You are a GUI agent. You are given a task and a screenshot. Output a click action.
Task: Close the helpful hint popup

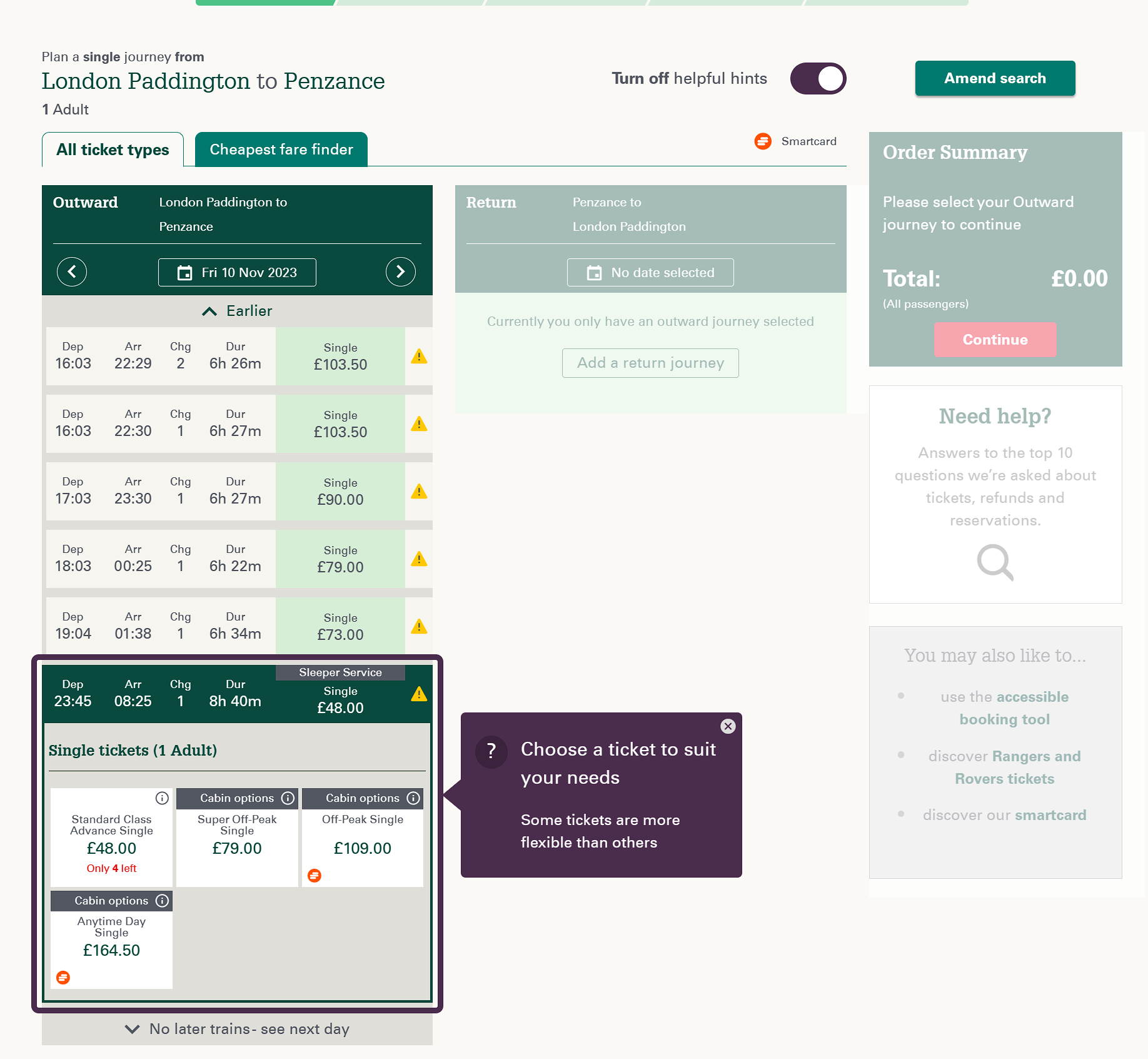click(728, 726)
